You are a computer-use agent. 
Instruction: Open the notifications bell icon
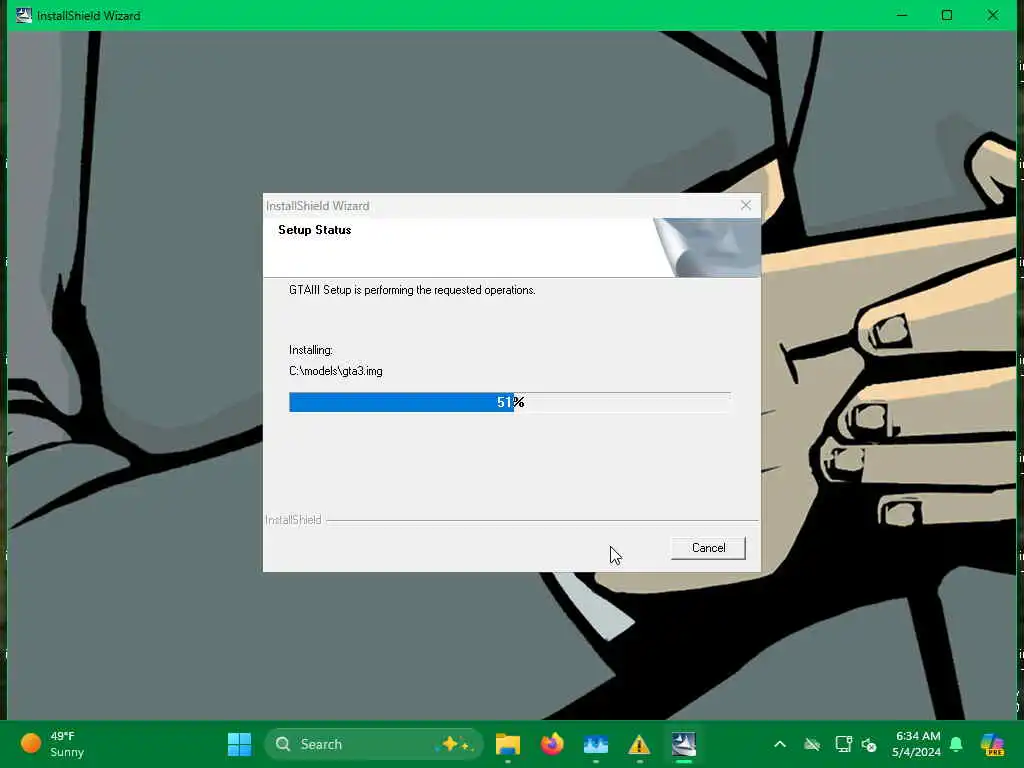pos(956,744)
